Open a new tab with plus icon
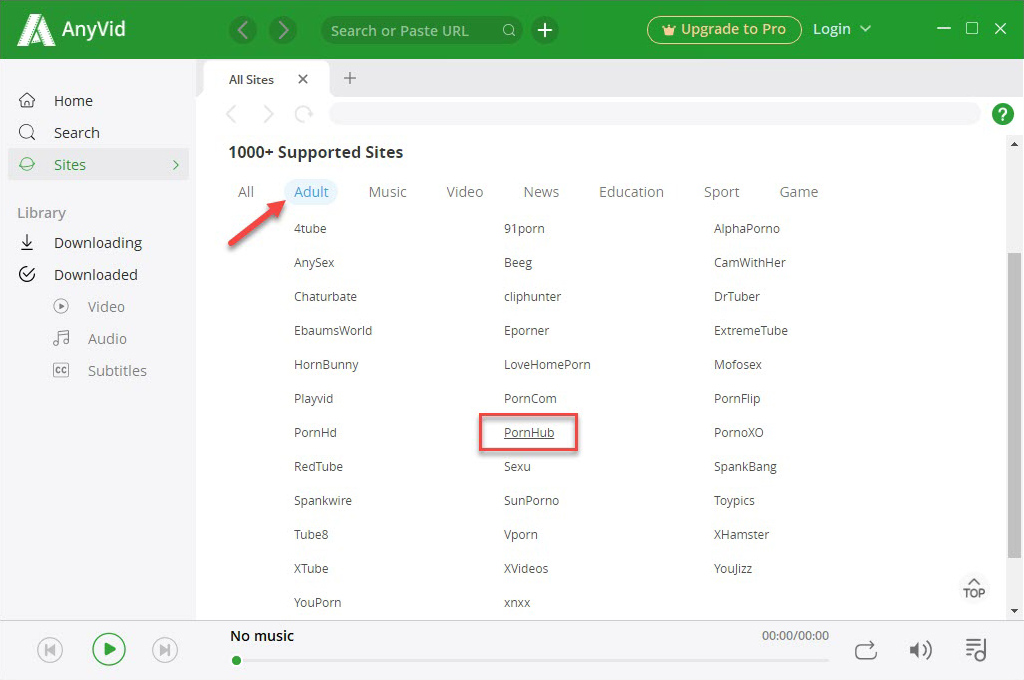This screenshot has height=680, width=1024. (349, 78)
